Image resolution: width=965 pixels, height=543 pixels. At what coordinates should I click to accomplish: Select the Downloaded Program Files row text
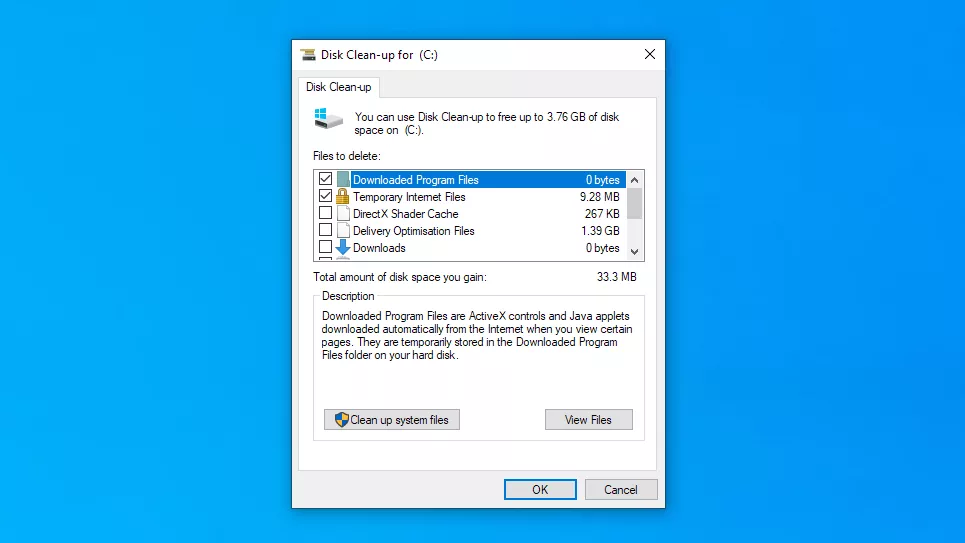pos(415,180)
